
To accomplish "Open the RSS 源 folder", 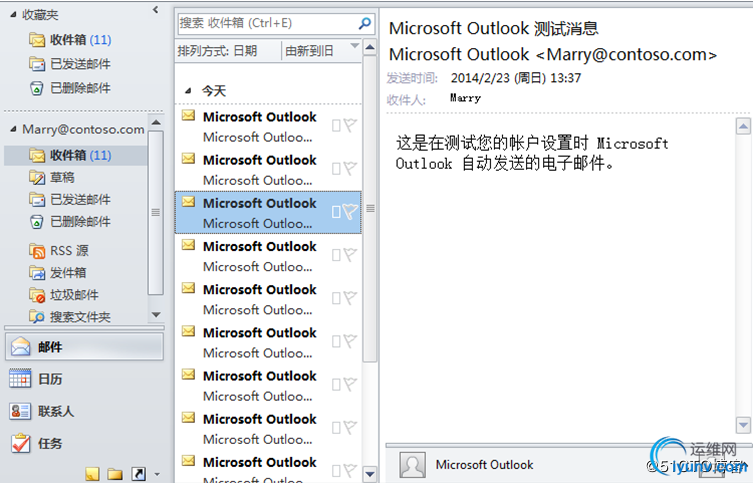I will 59,251.
